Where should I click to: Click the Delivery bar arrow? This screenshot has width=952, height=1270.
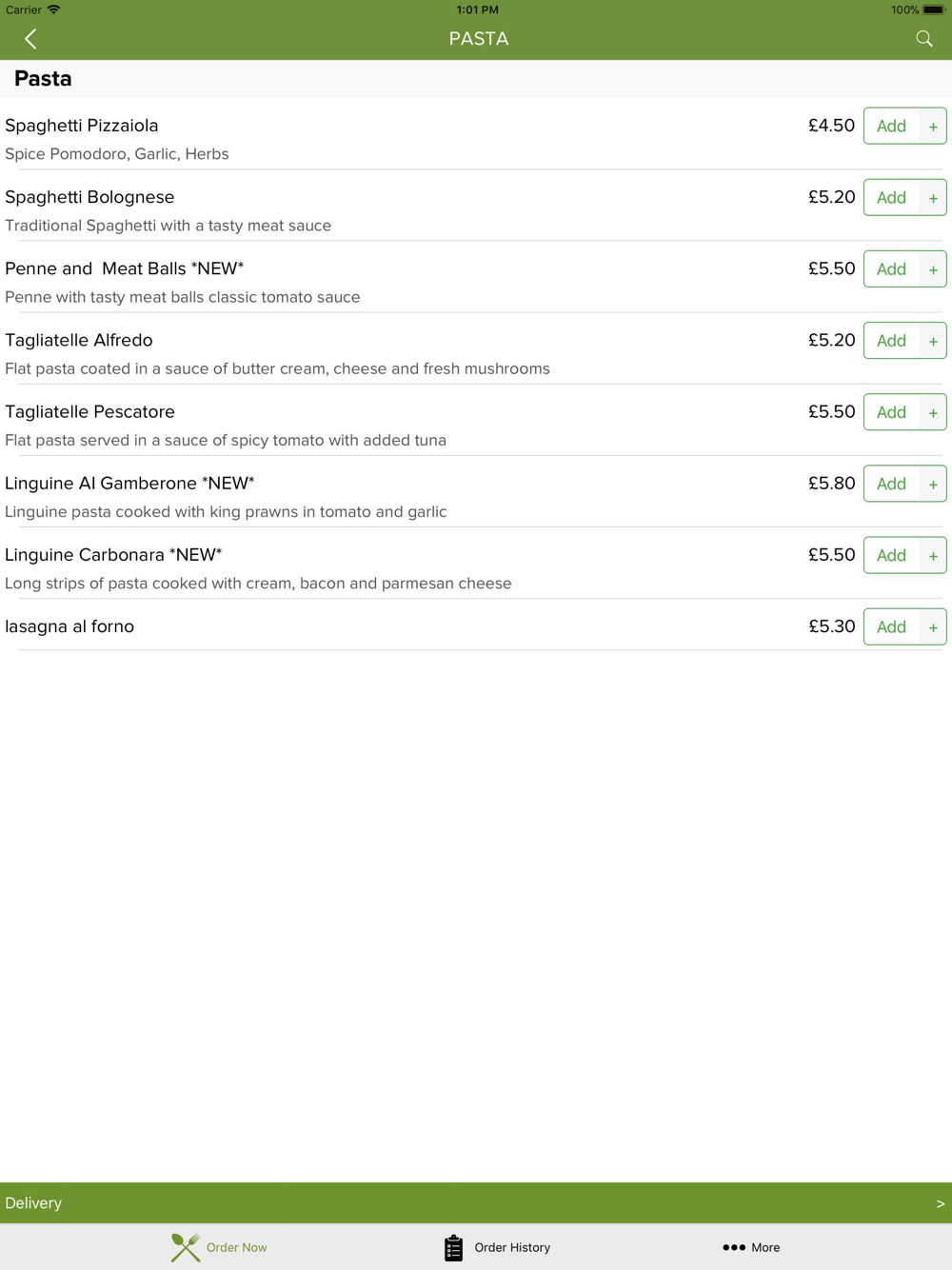click(941, 1204)
